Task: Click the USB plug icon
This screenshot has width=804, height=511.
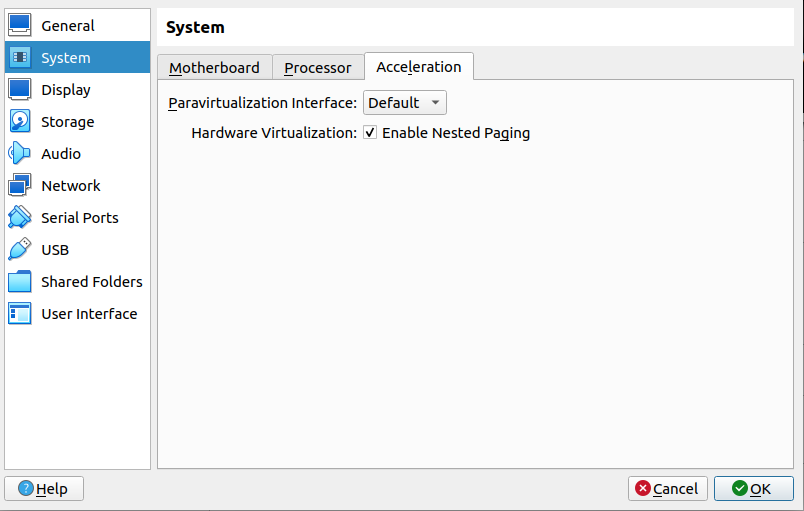Action: click(x=20, y=250)
